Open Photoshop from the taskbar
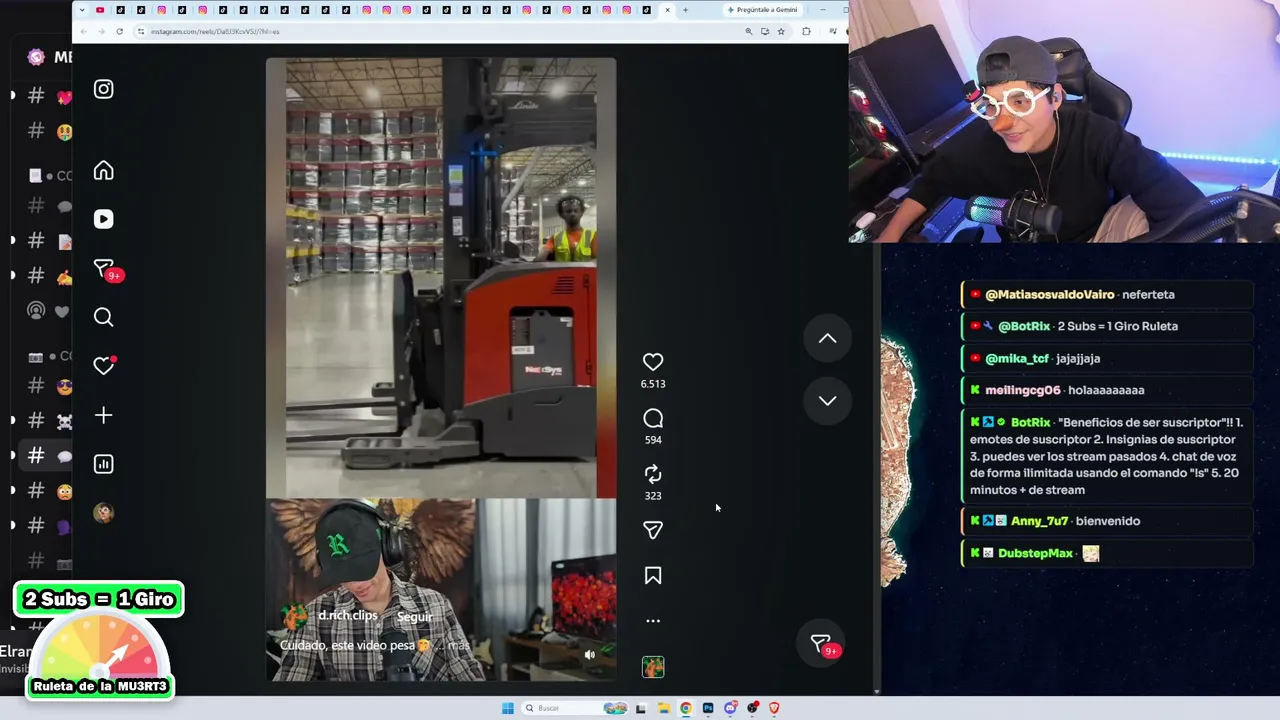This screenshot has width=1280, height=720. [x=708, y=708]
